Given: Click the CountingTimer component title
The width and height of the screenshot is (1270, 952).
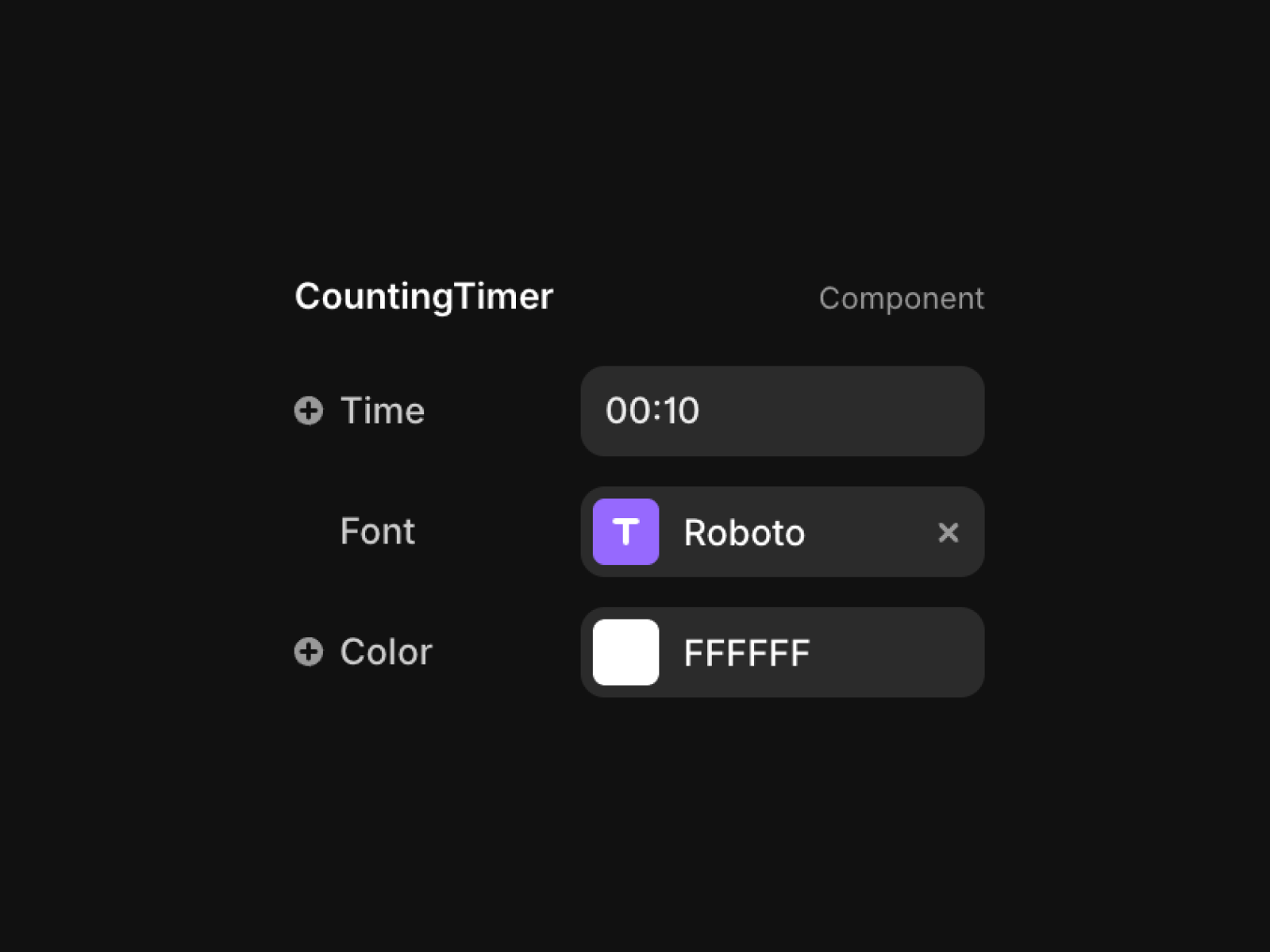Looking at the screenshot, I should pyautogui.click(x=423, y=297).
